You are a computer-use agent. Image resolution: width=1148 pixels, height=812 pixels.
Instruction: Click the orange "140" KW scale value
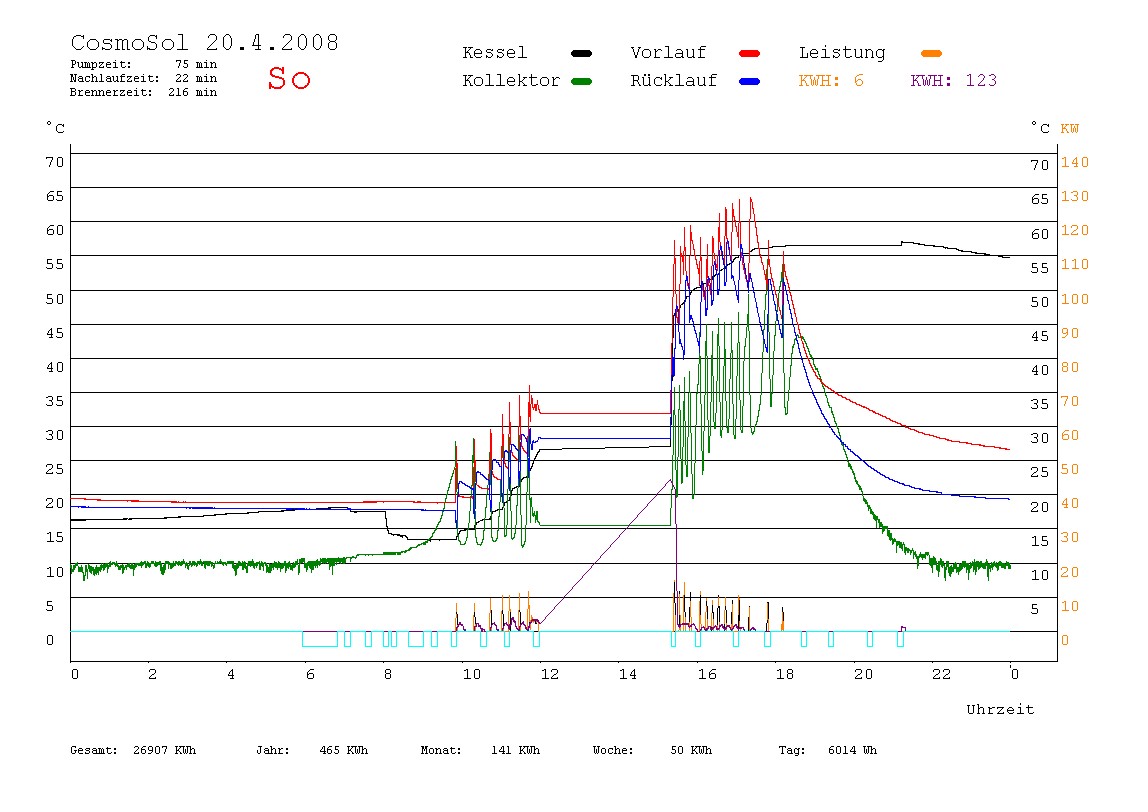[1075, 163]
